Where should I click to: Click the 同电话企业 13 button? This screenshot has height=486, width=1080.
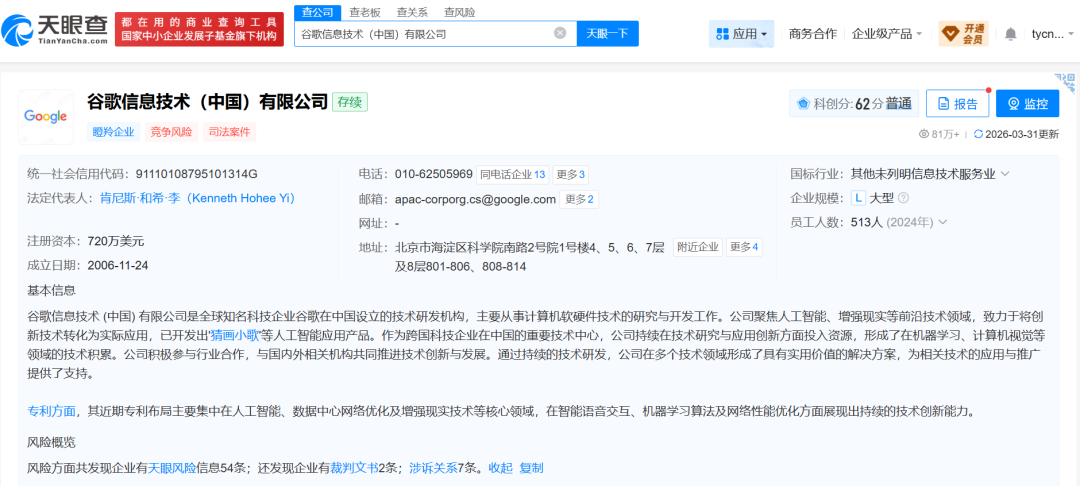coord(512,175)
